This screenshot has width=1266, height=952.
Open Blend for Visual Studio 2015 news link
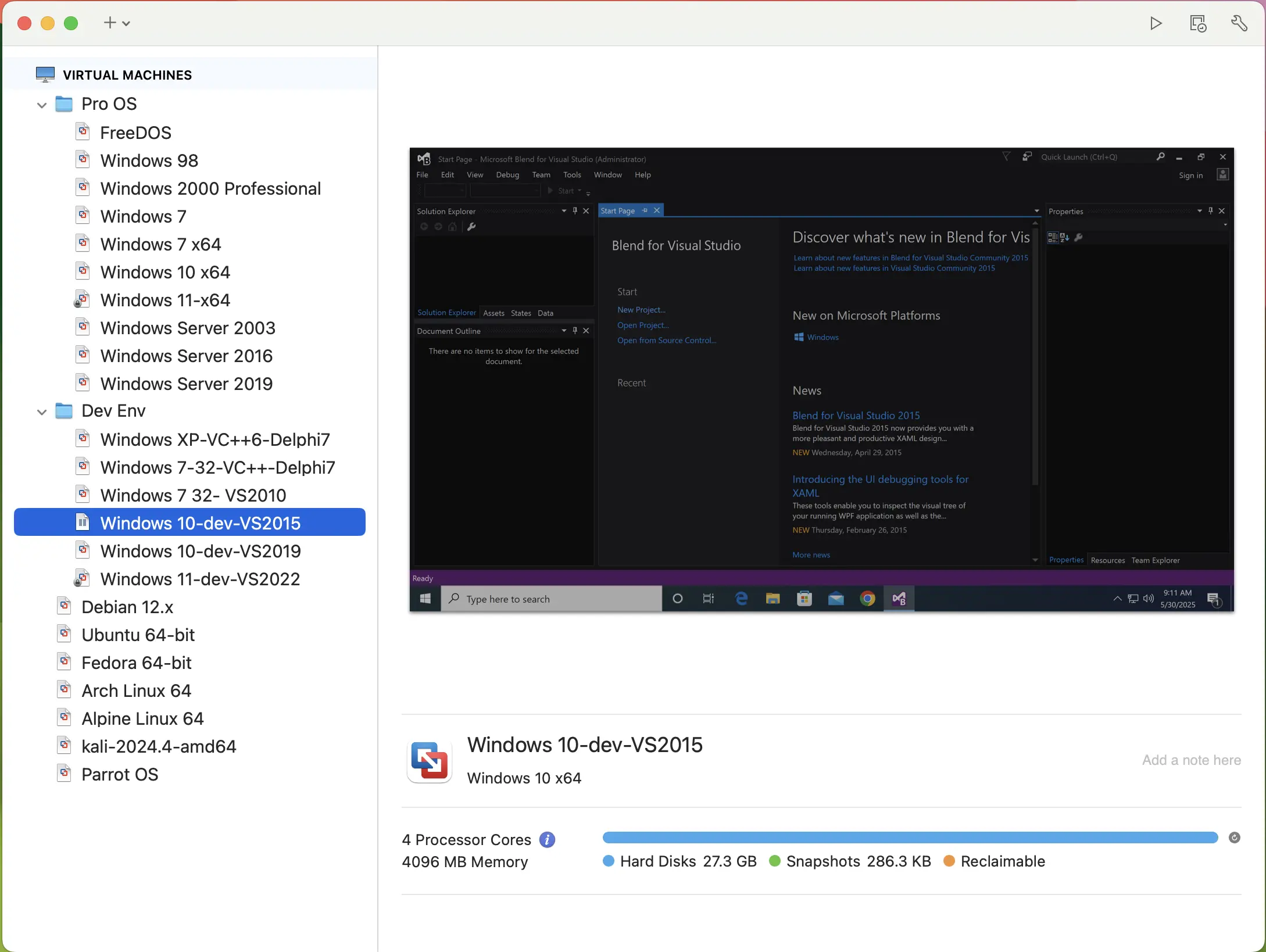[856, 416]
